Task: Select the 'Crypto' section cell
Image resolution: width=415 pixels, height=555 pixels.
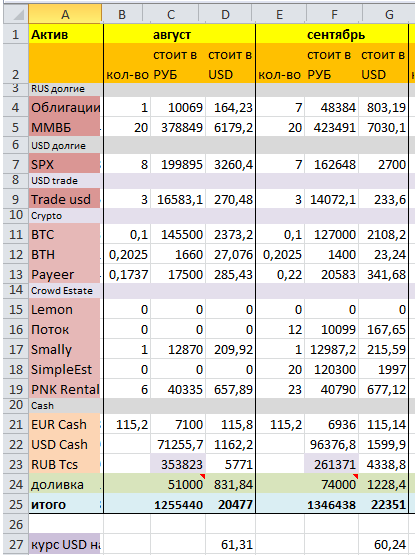Action: tap(66, 216)
